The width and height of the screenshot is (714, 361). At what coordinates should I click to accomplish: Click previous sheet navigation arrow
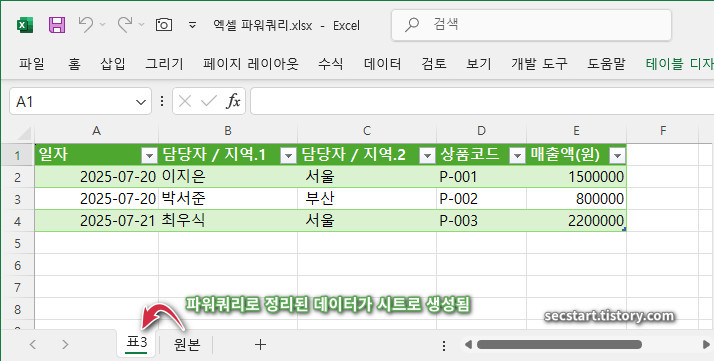point(32,345)
